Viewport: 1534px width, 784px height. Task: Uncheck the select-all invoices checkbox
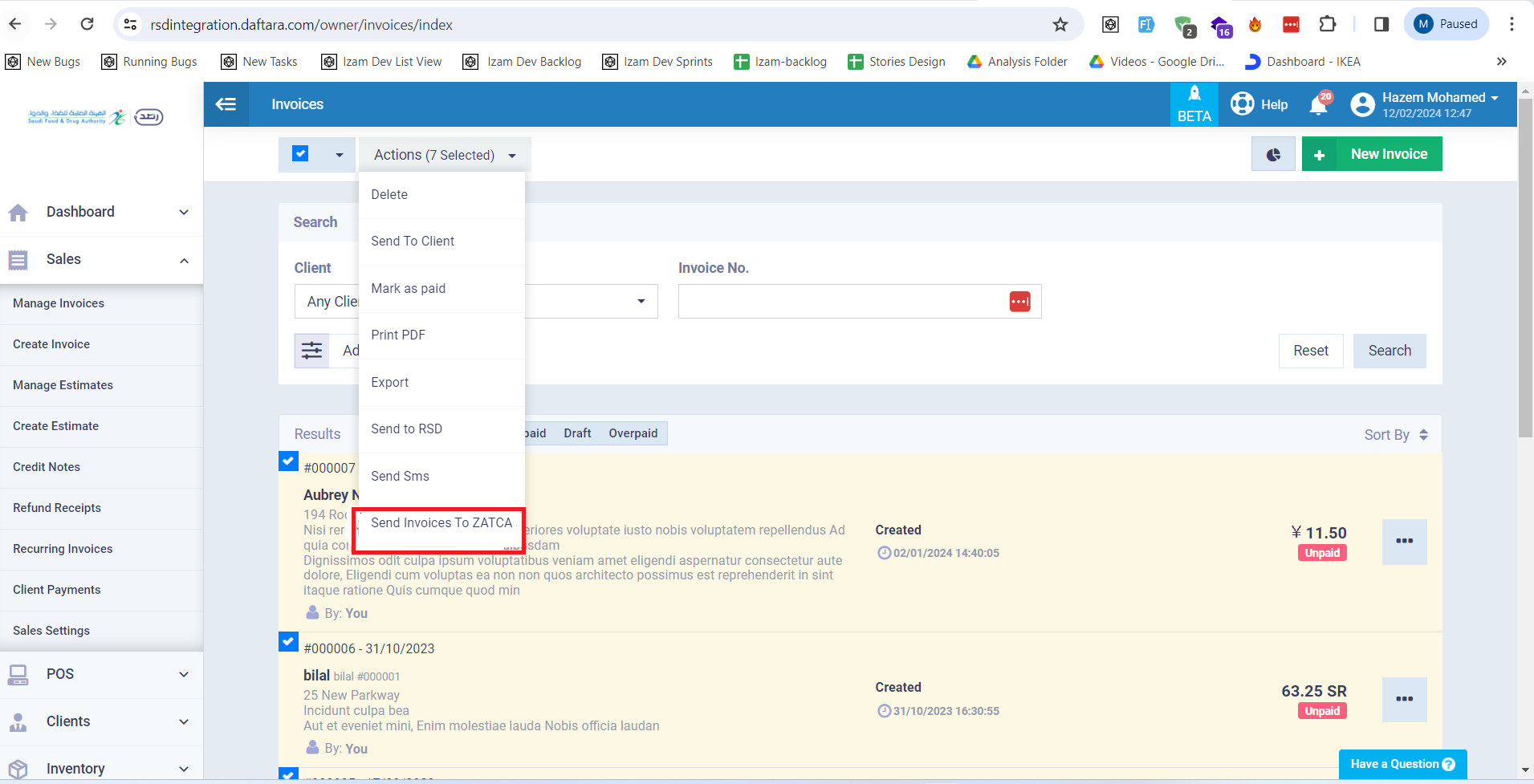pos(300,154)
